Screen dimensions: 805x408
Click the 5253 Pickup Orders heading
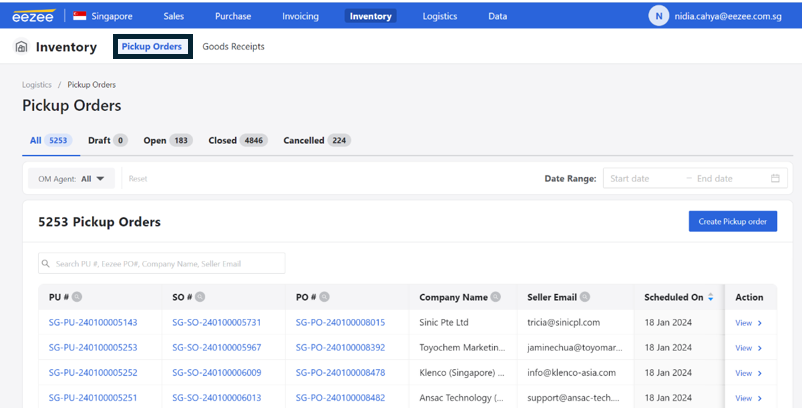pos(100,222)
